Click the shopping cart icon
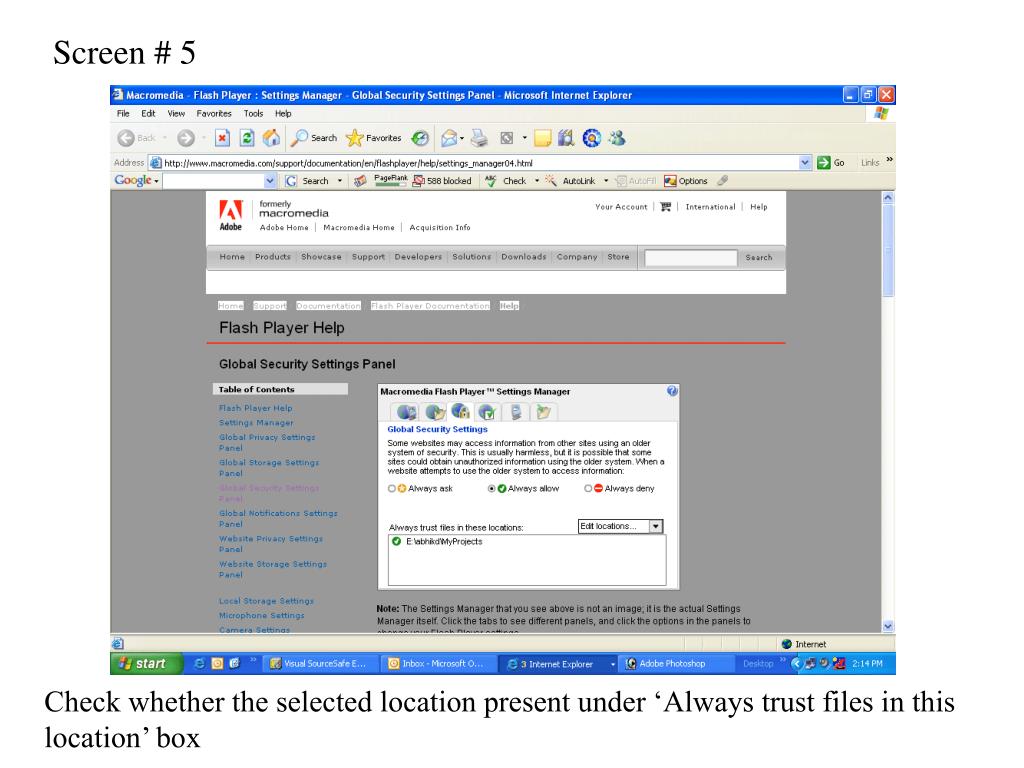 pyautogui.click(x=665, y=207)
